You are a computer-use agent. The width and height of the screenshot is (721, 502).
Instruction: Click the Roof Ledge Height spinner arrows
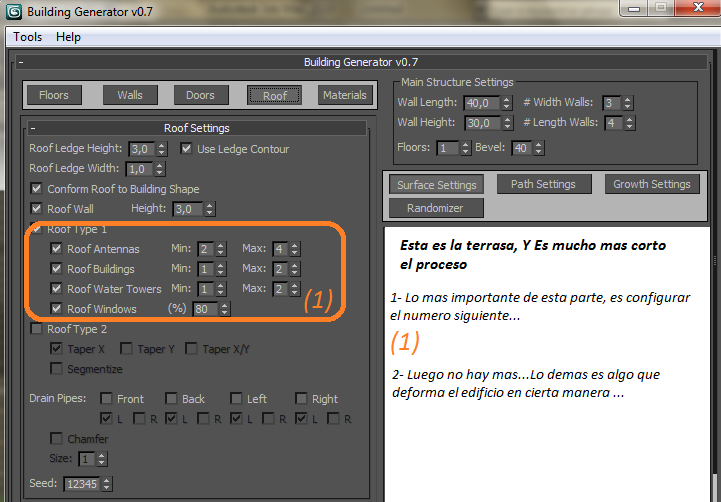pos(163,149)
